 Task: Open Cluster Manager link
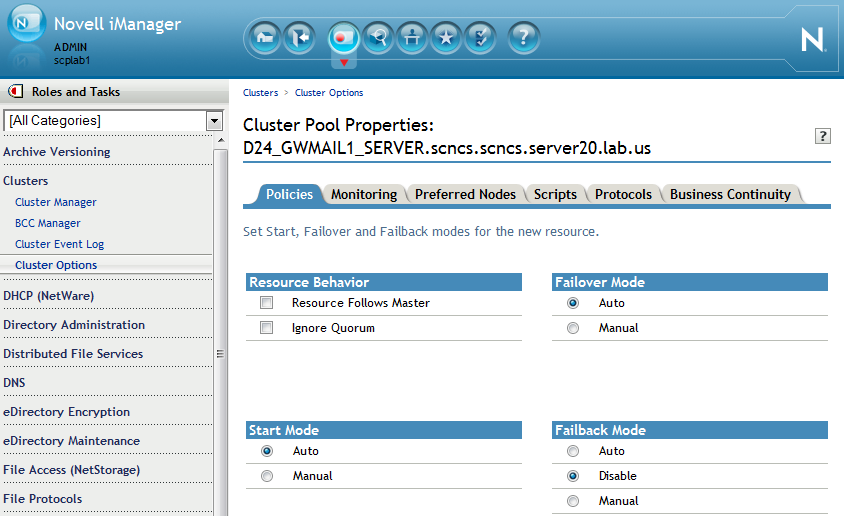[x=55, y=202]
